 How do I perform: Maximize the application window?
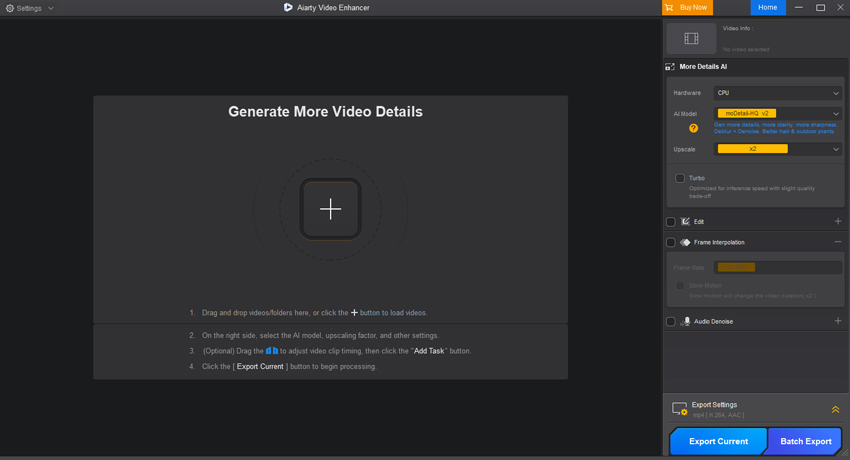(x=820, y=8)
